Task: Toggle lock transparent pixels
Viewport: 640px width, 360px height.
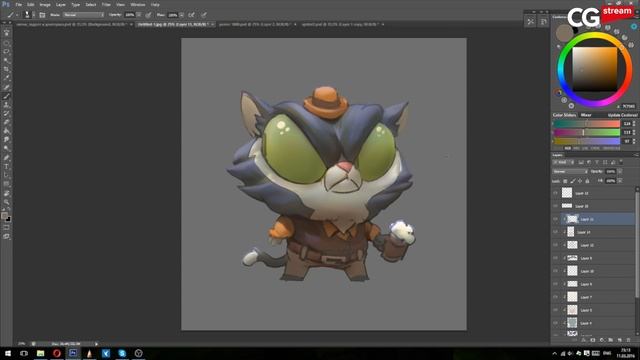Action: tap(565, 181)
